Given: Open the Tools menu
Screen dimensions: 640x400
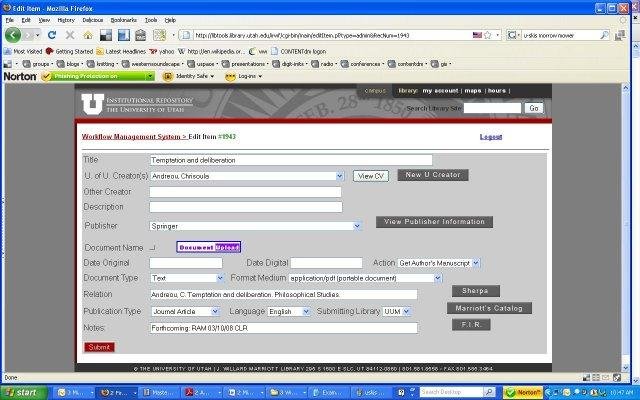Looking at the screenshot, I should (151, 20).
